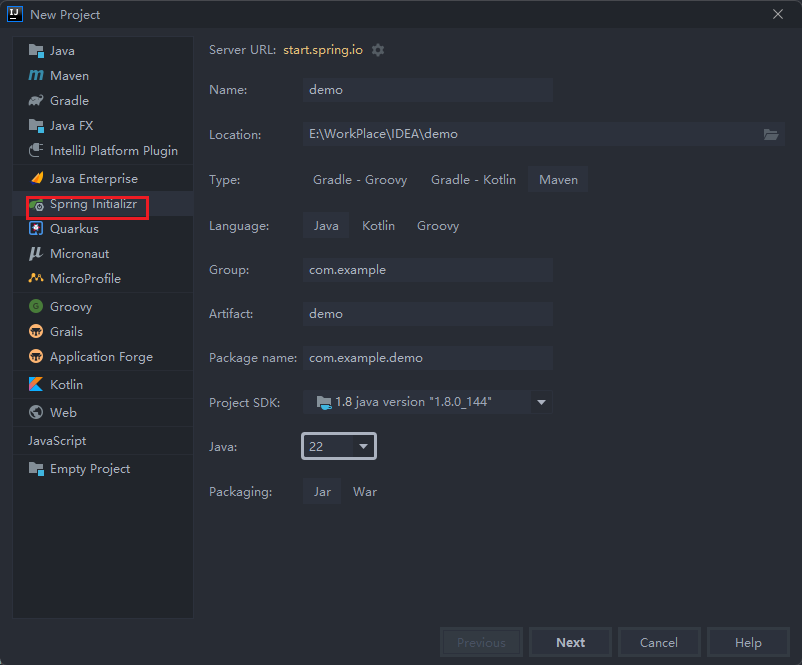Select Kotlin in the project type list
This screenshot has width=802, height=665.
click(x=66, y=385)
